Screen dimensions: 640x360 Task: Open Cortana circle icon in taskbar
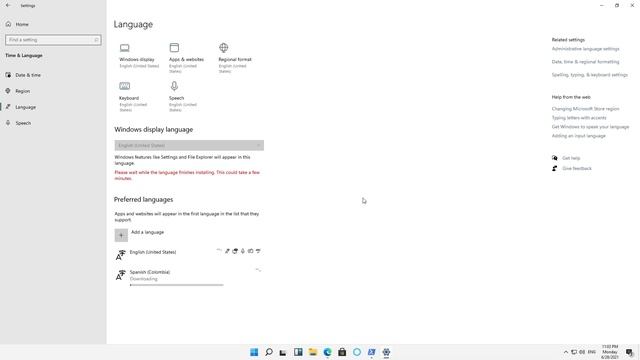[x=357, y=352]
